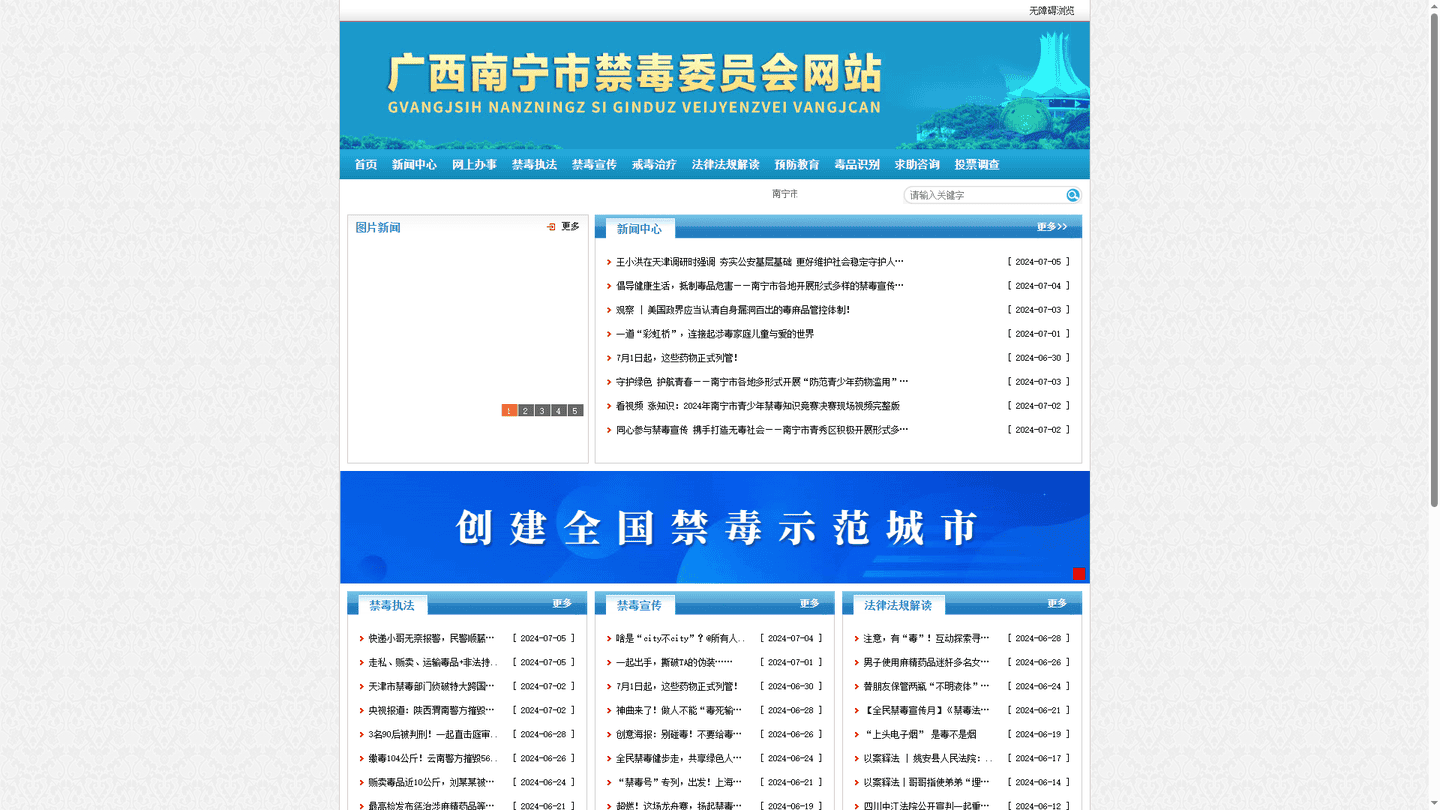Open the article 以案释法 | 姚安县人民法院

tap(928, 758)
